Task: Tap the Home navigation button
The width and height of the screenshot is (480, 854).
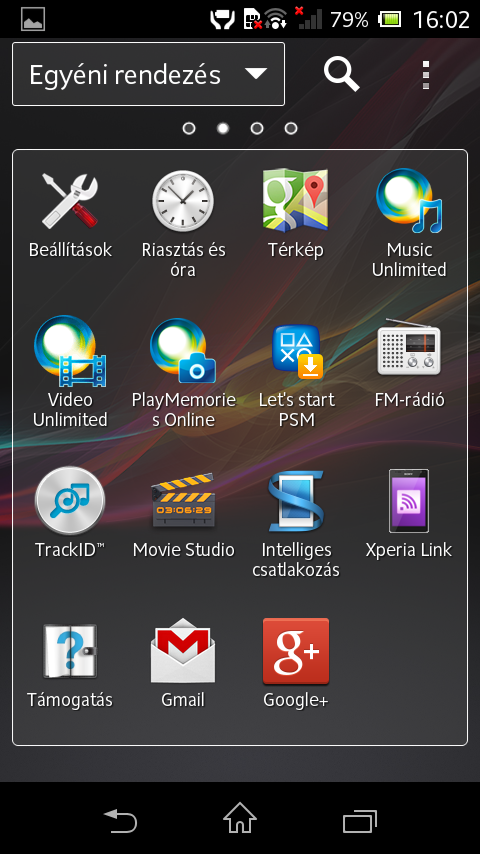Action: click(240, 818)
